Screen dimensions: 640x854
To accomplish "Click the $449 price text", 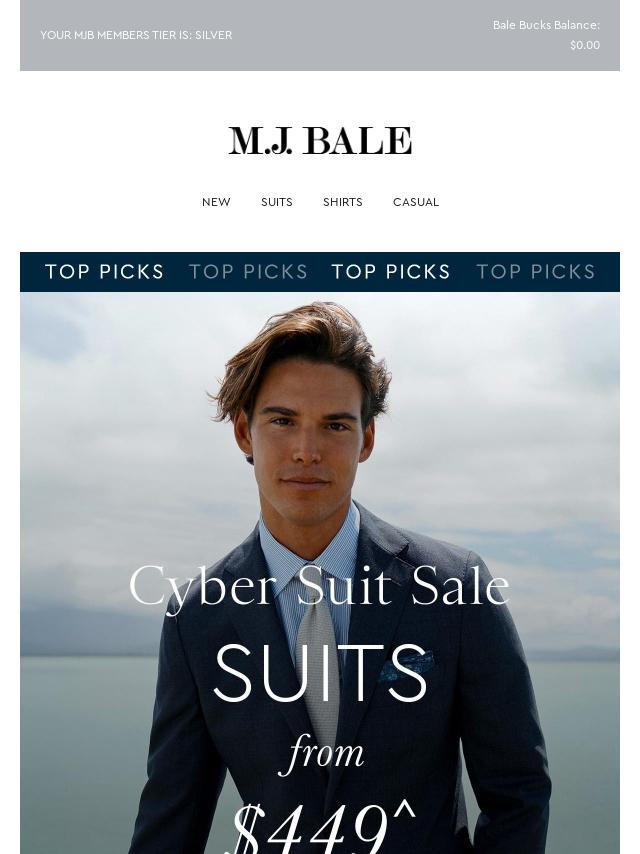I will pos(324,827).
